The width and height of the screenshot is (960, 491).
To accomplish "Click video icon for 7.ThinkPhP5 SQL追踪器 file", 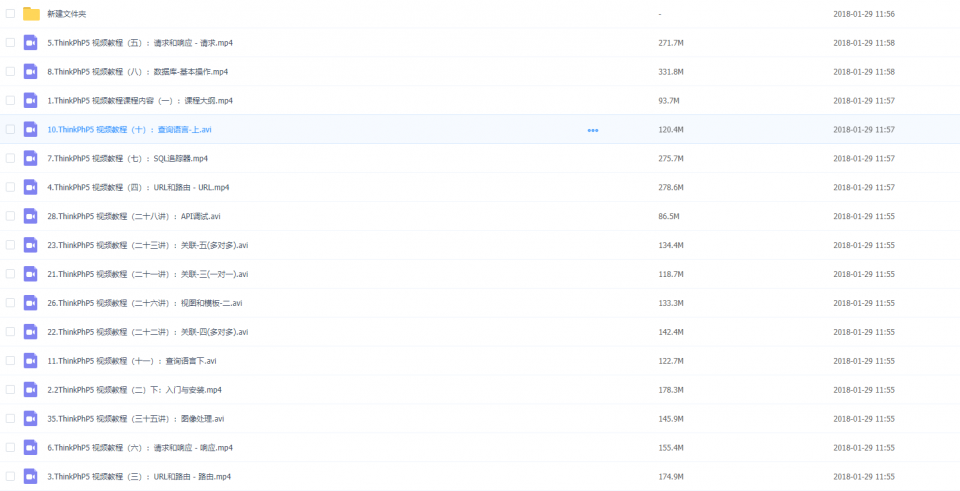I will 31,158.
